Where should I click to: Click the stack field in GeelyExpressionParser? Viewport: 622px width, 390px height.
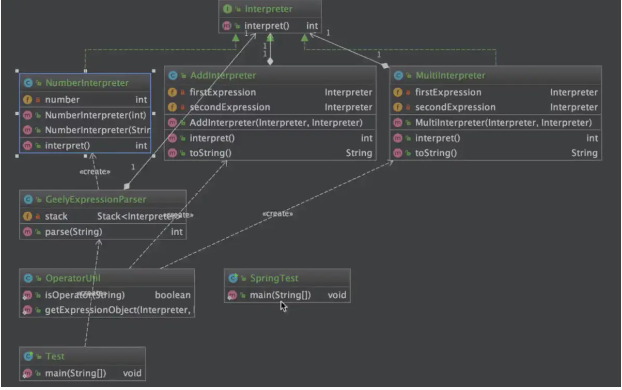[x=103, y=216]
